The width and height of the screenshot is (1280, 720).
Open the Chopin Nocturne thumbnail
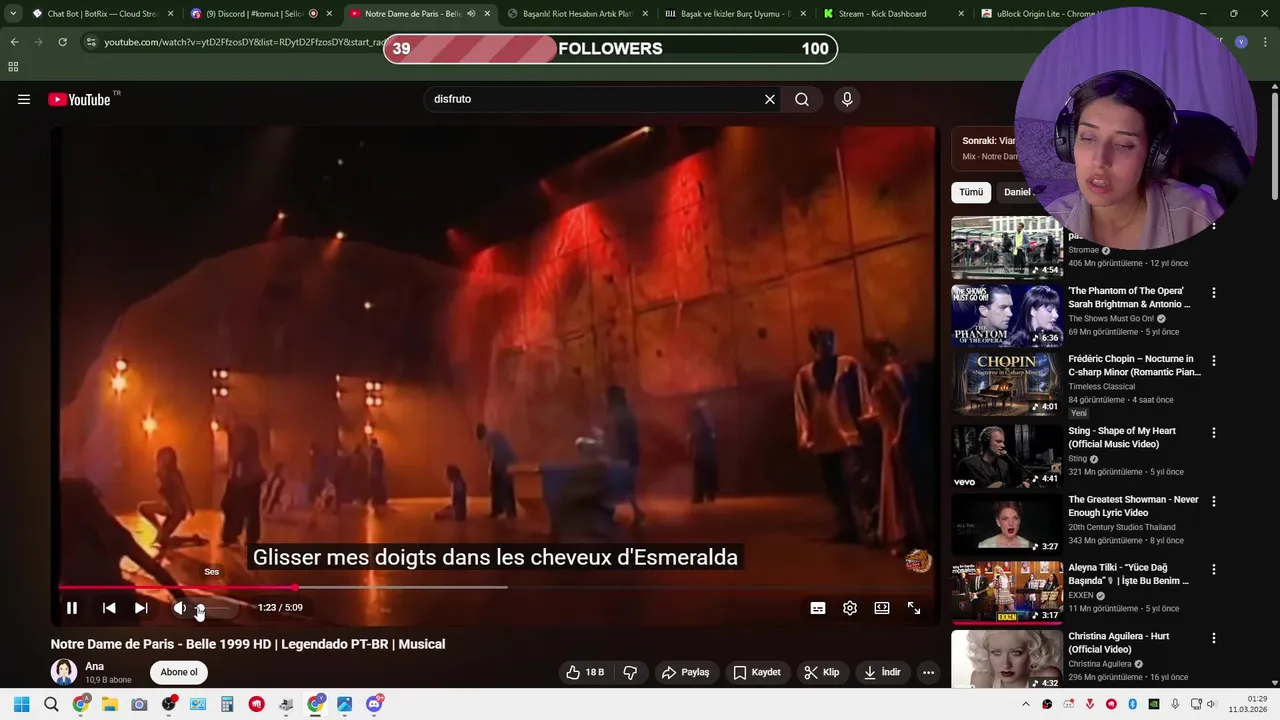point(1007,383)
